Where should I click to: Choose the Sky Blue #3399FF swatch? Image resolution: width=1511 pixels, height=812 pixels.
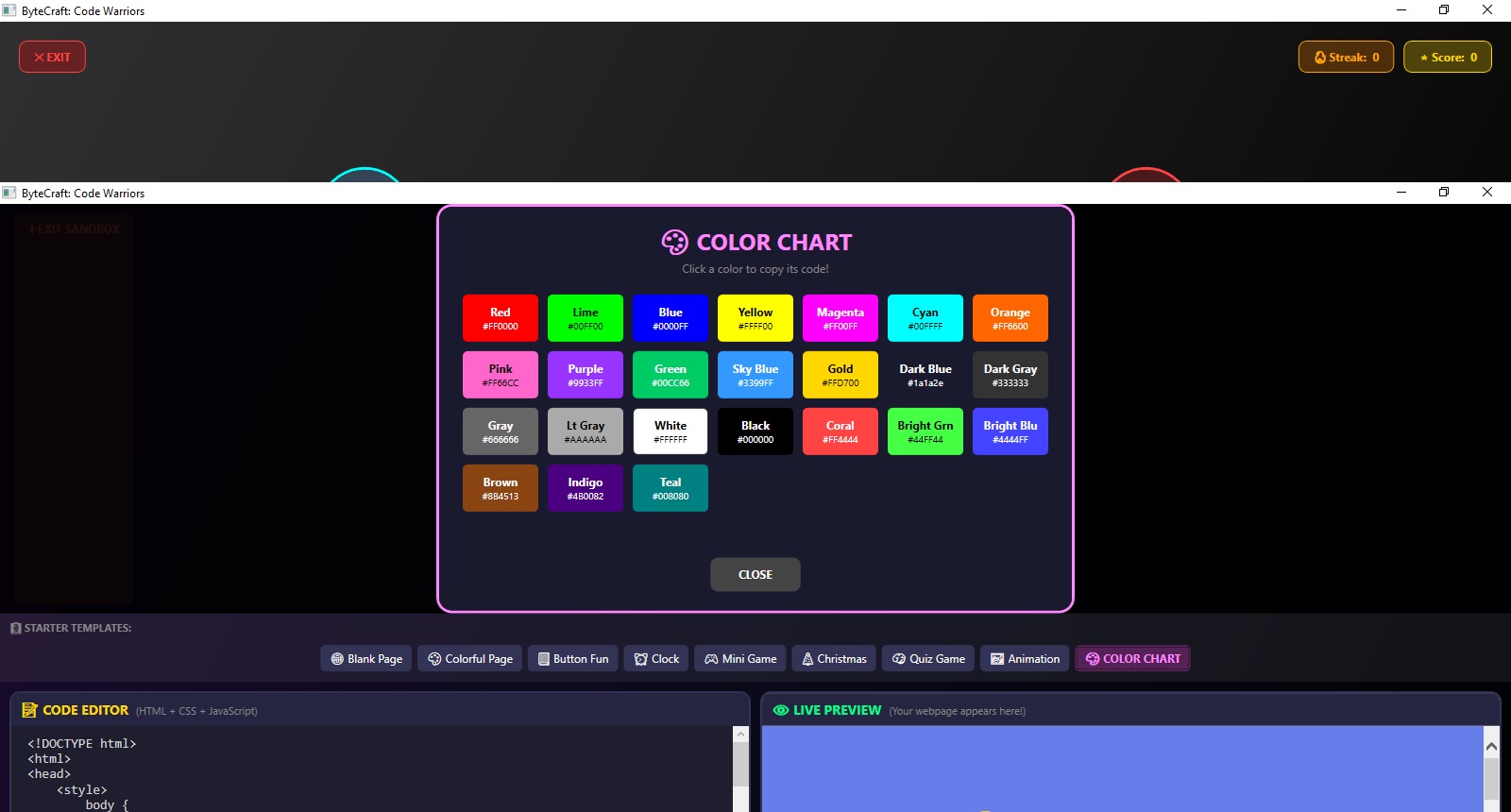coord(755,375)
